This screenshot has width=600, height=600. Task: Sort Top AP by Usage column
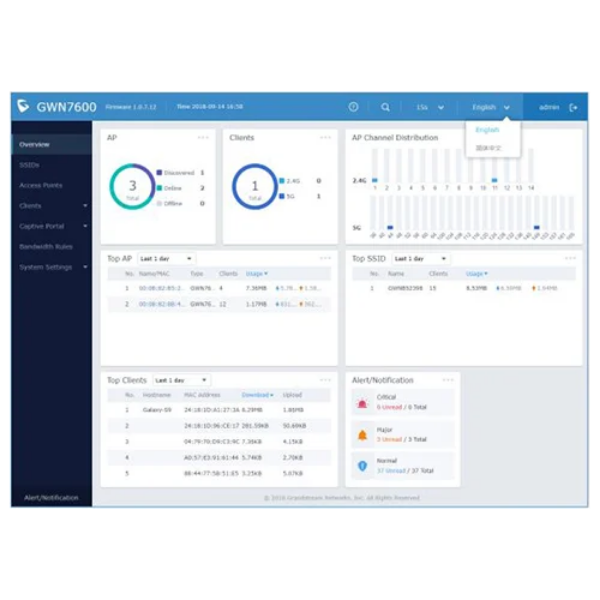(256, 274)
